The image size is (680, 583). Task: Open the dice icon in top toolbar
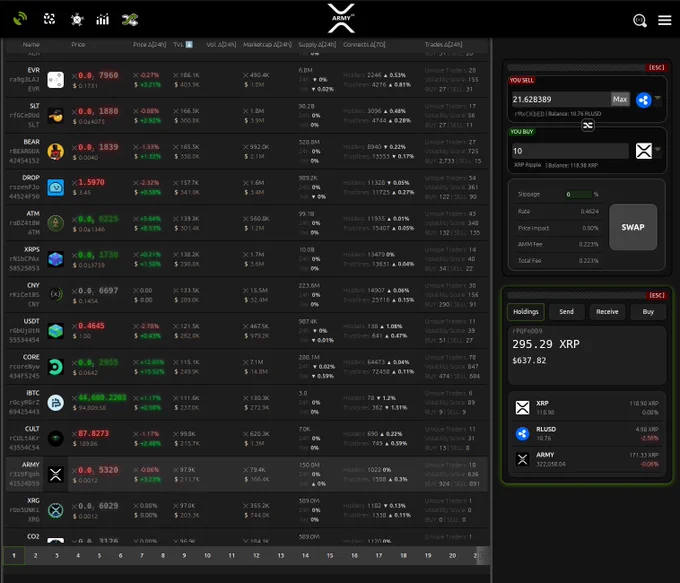(49, 19)
